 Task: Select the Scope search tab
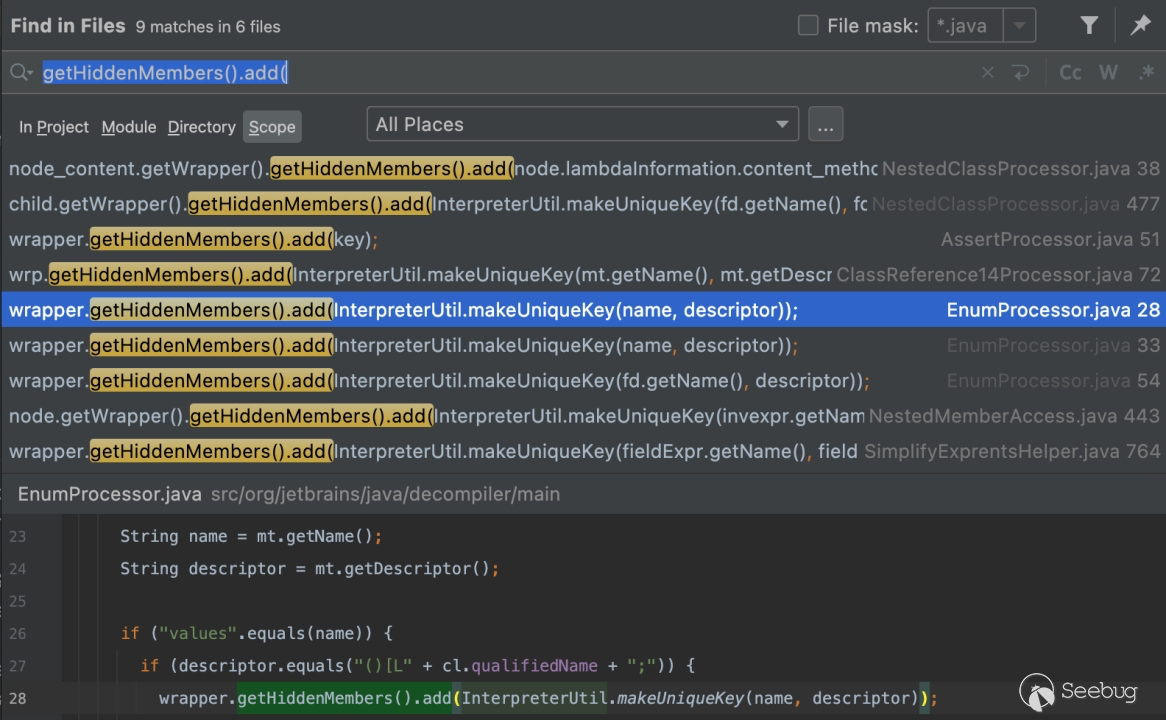(x=272, y=127)
